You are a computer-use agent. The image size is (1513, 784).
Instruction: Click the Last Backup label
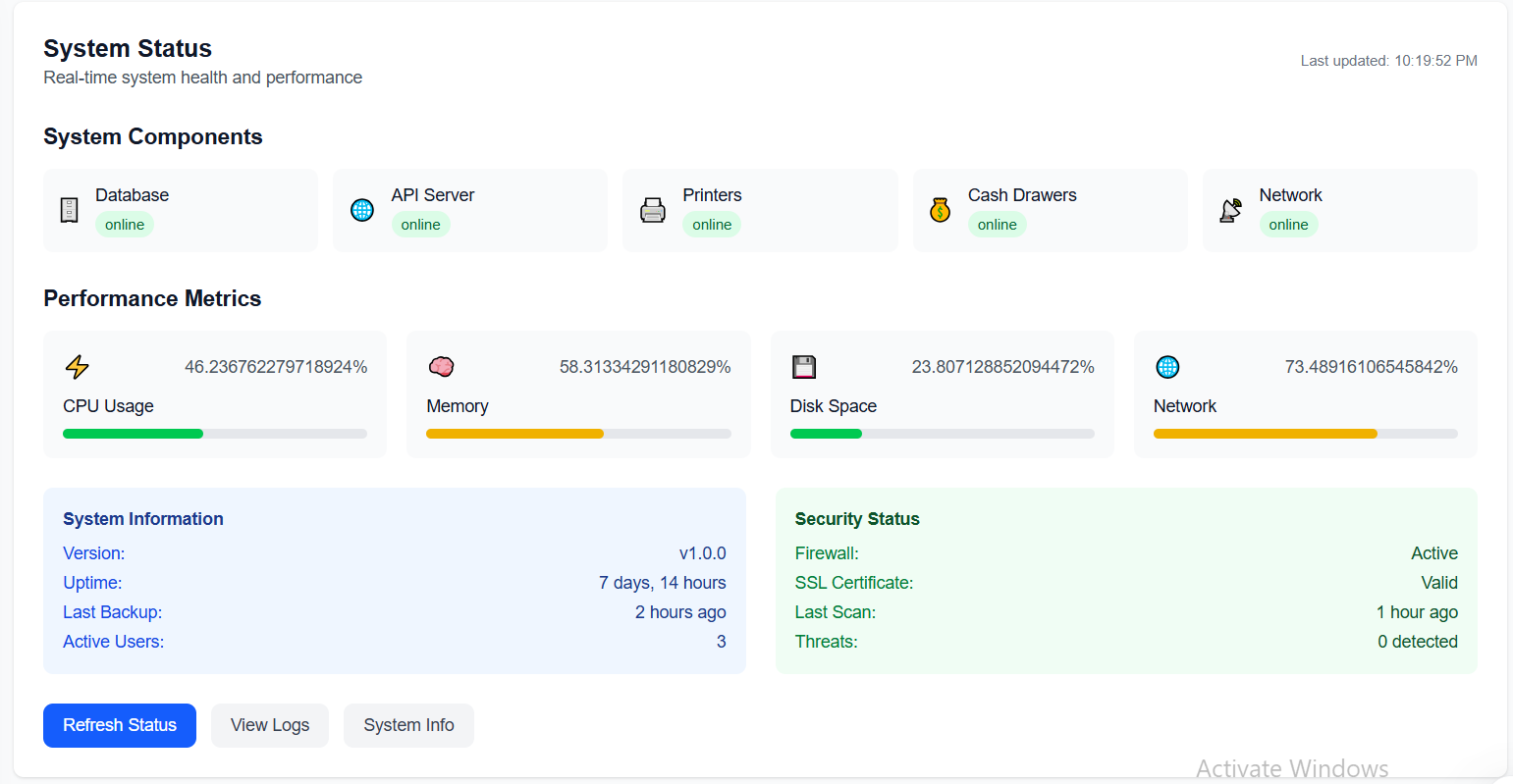pyautogui.click(x=112, y=611)
